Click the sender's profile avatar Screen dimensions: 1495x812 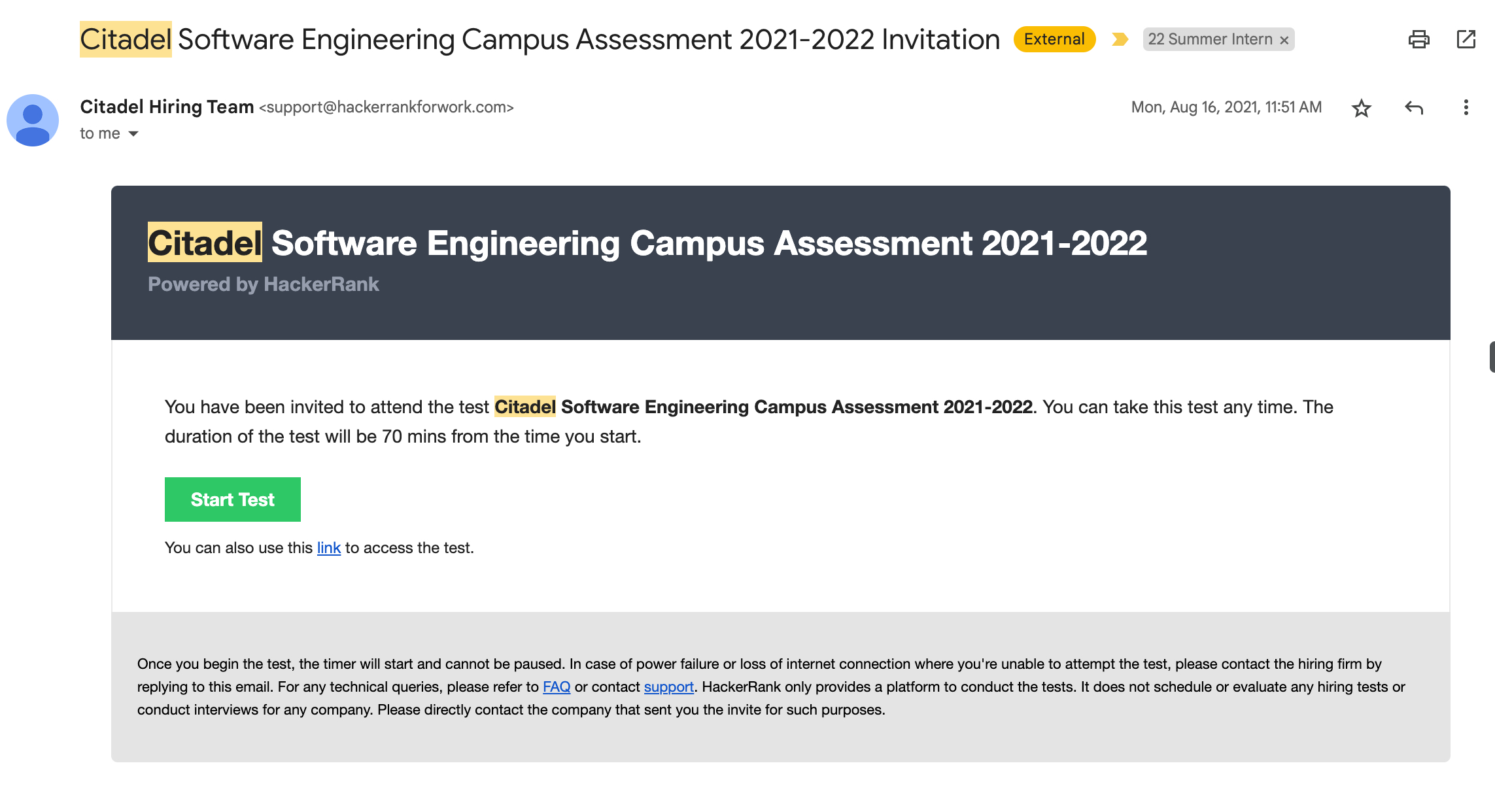coord(33,120)
